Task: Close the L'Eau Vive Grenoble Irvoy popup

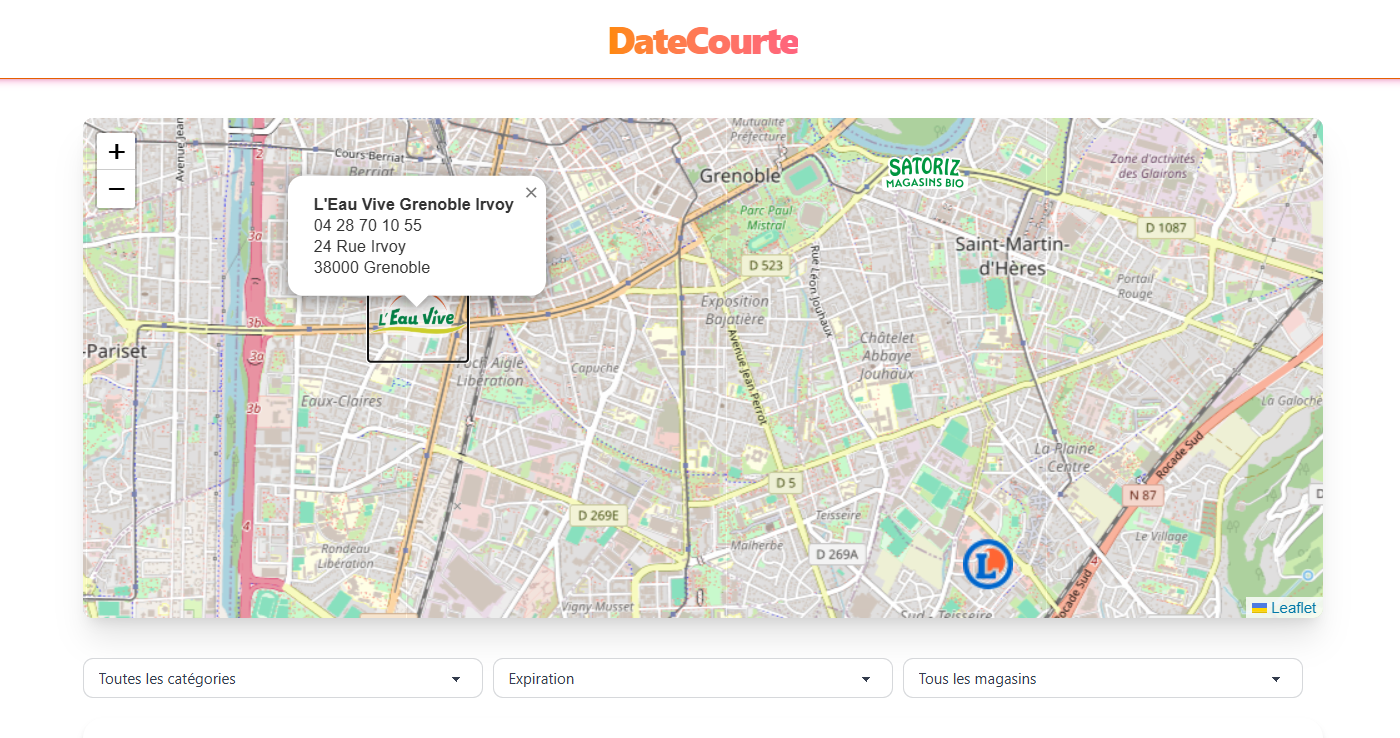Action: point(531,192)
